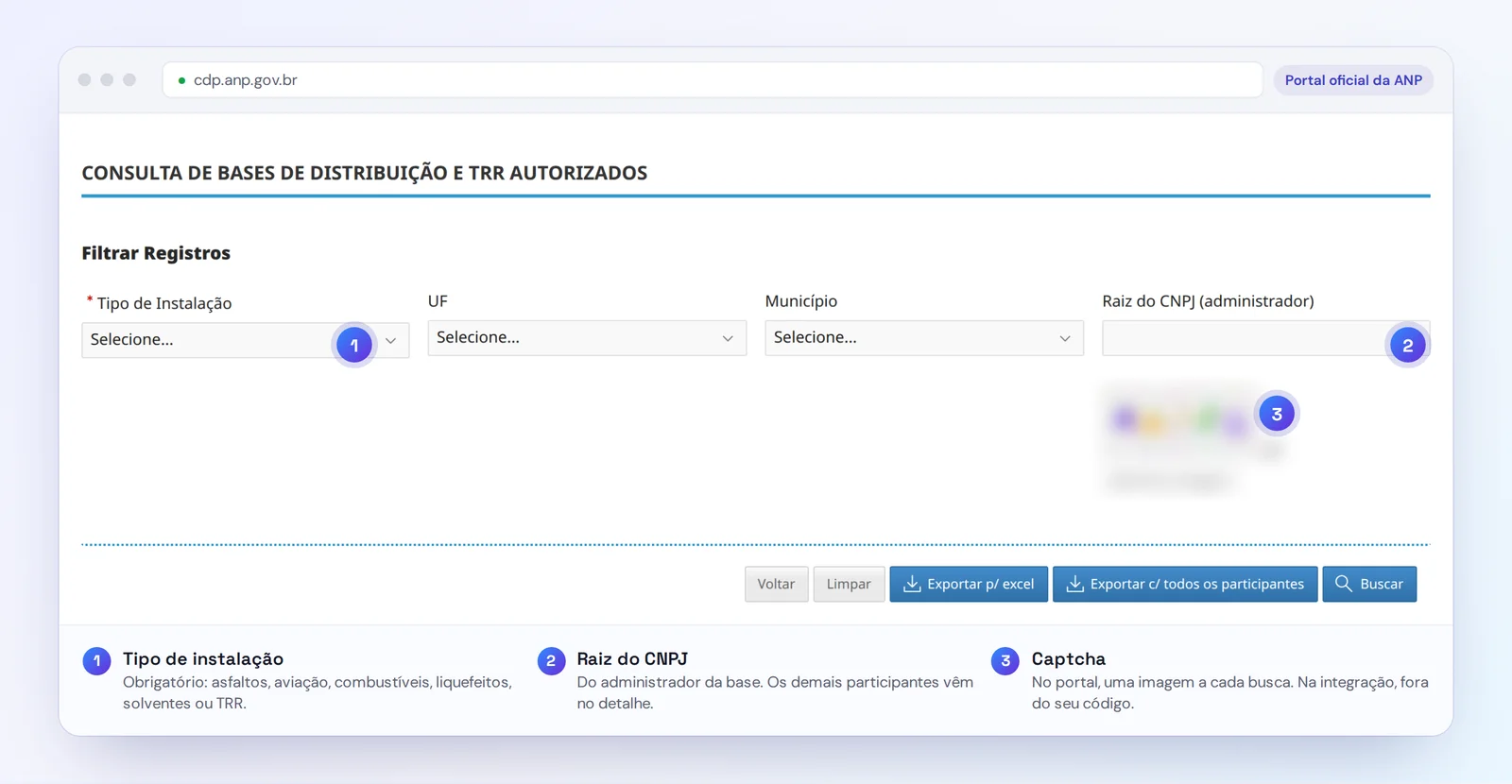
Task: Click legend text "No portal, uma imagem a cada busca"
Action: click(1162, 682)
